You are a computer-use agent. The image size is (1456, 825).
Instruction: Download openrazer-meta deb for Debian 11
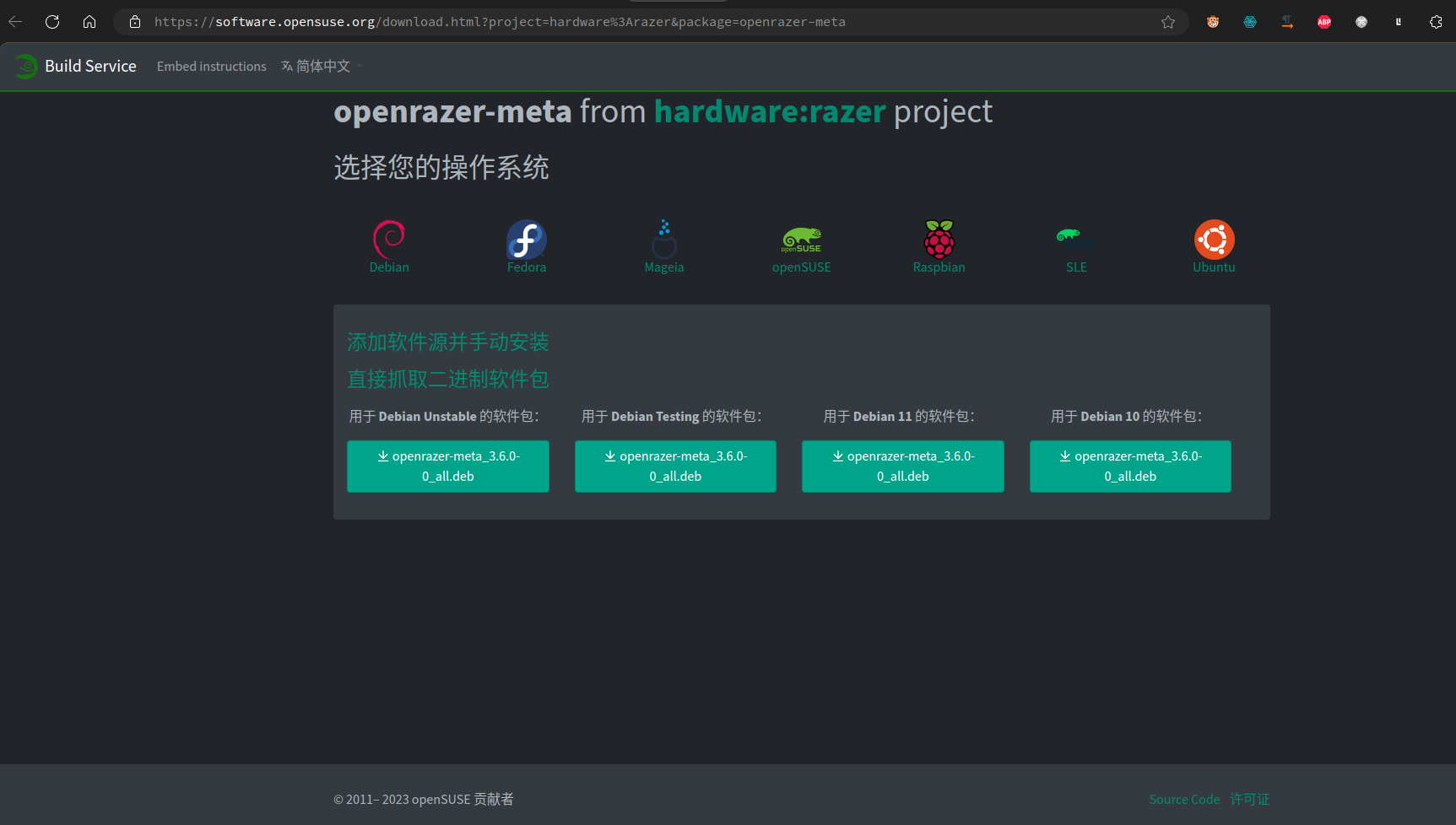pos(902,466)
